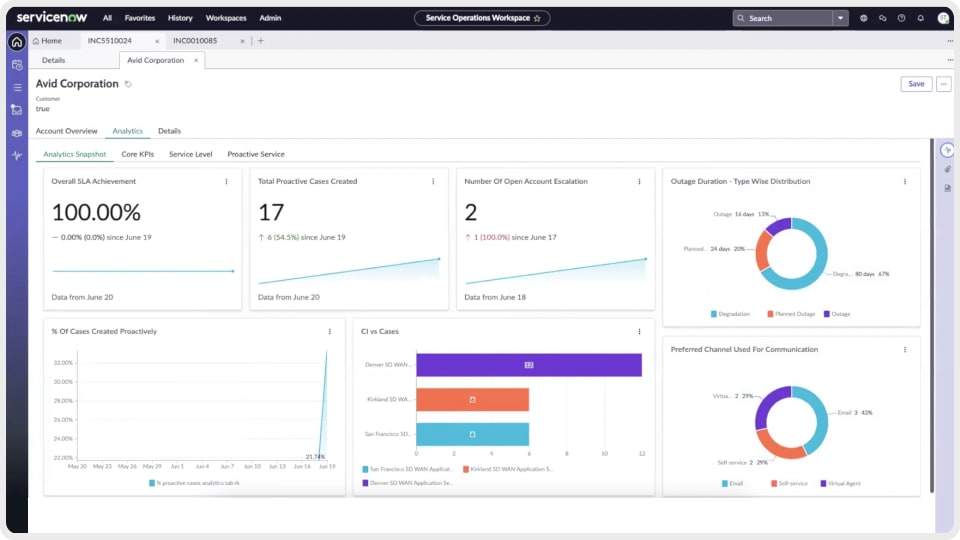Close the Avid Corporation subtab
Screen dimensions: 960x540
(x=196, y=61)
